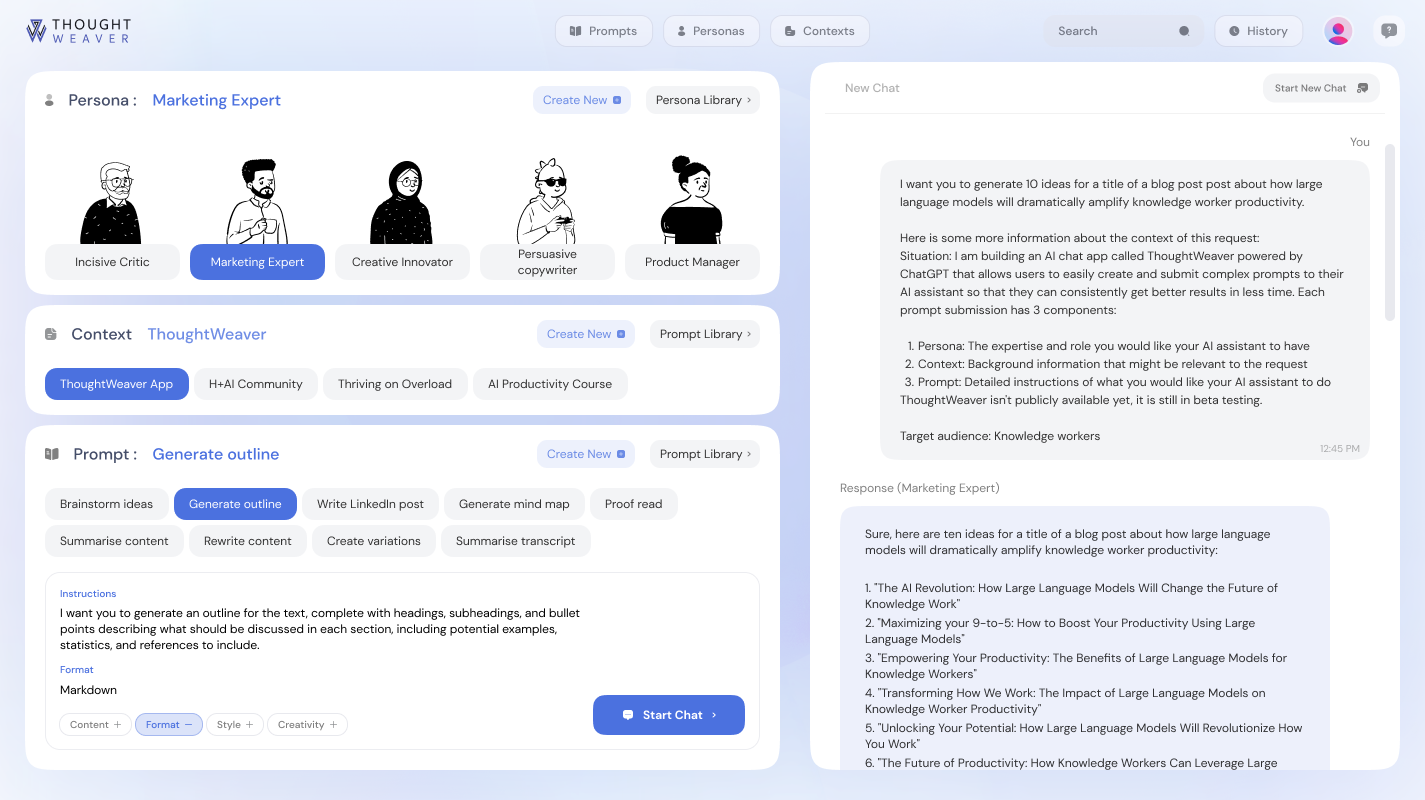1425x800 pixels.
Task: Open the user profile avatar
Action: click(x=1338, y=31)
